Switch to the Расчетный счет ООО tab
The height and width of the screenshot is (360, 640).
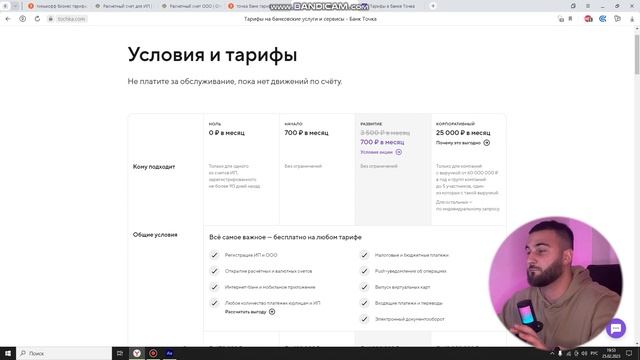click(191, 6)
